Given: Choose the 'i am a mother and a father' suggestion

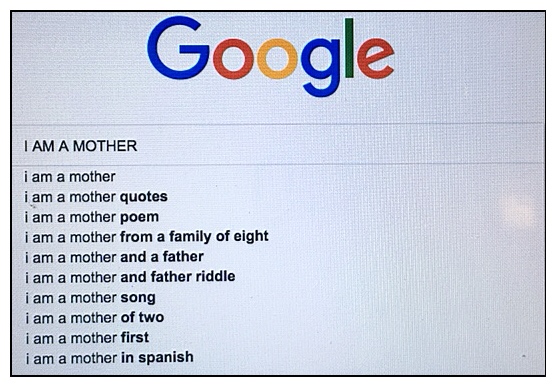Looking at the screenshot, I should point(114,257).
